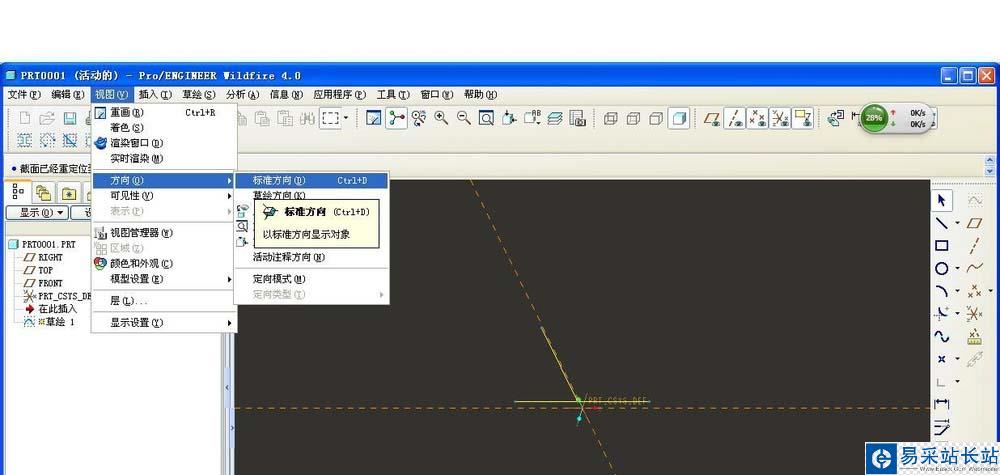Select the Modify dimensions tool

(941, 426)
